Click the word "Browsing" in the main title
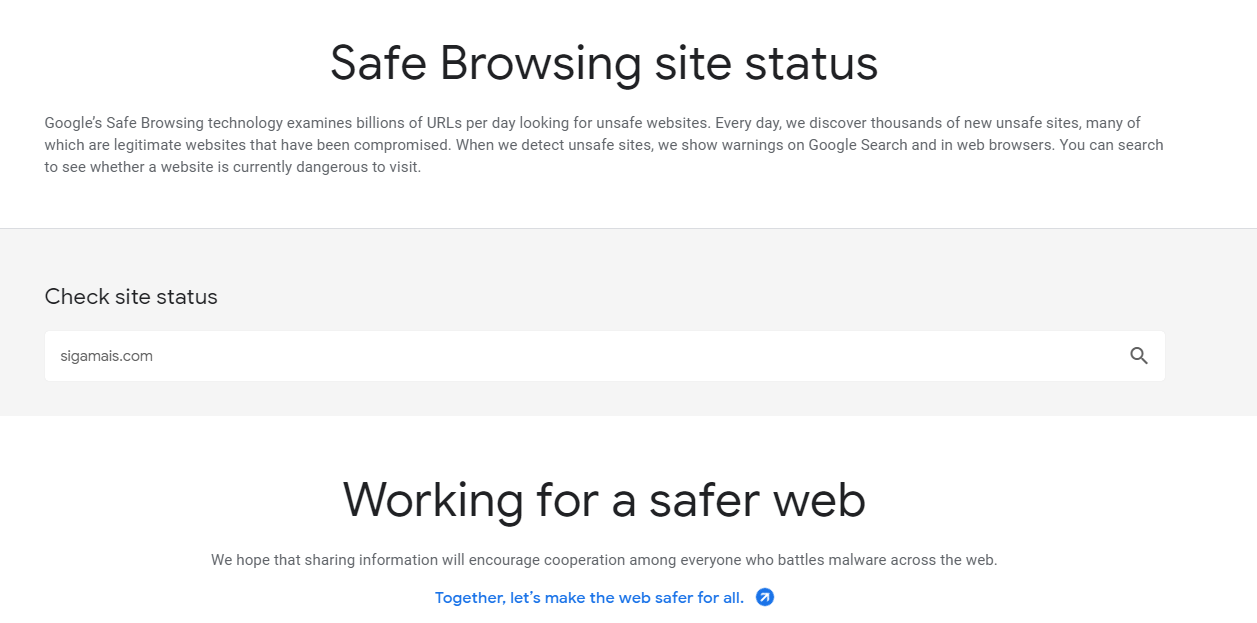The height and width of the screenshot is (623, 1257). pyautogui.click(x=540, y=63)
